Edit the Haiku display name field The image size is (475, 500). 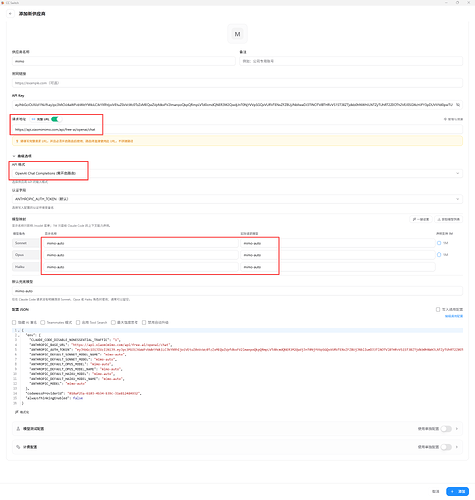[141, 267]
